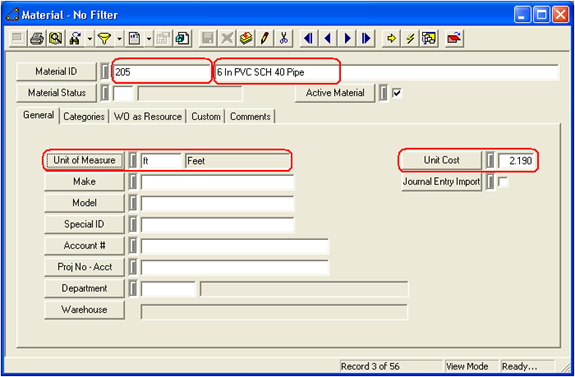The width and height of the screenshot is (575, 377).
Task: Click the Department code input field
Action: tap(168, 289)
